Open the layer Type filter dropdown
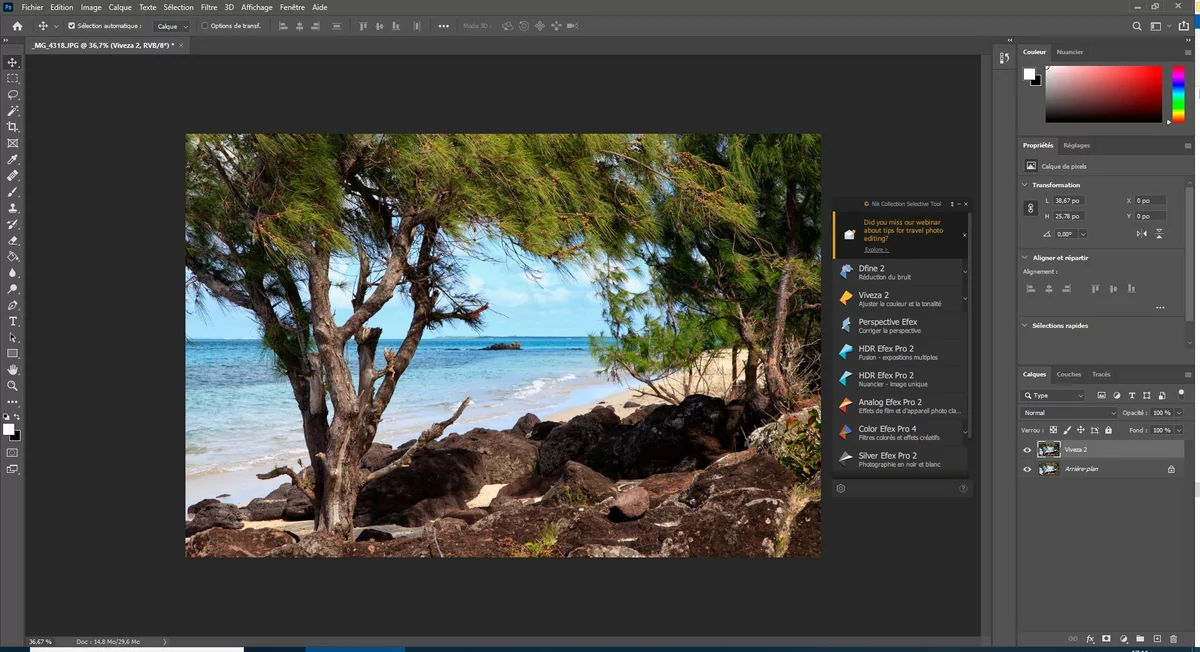Screen dimensions: 1200x652 tap(1053, 395)
